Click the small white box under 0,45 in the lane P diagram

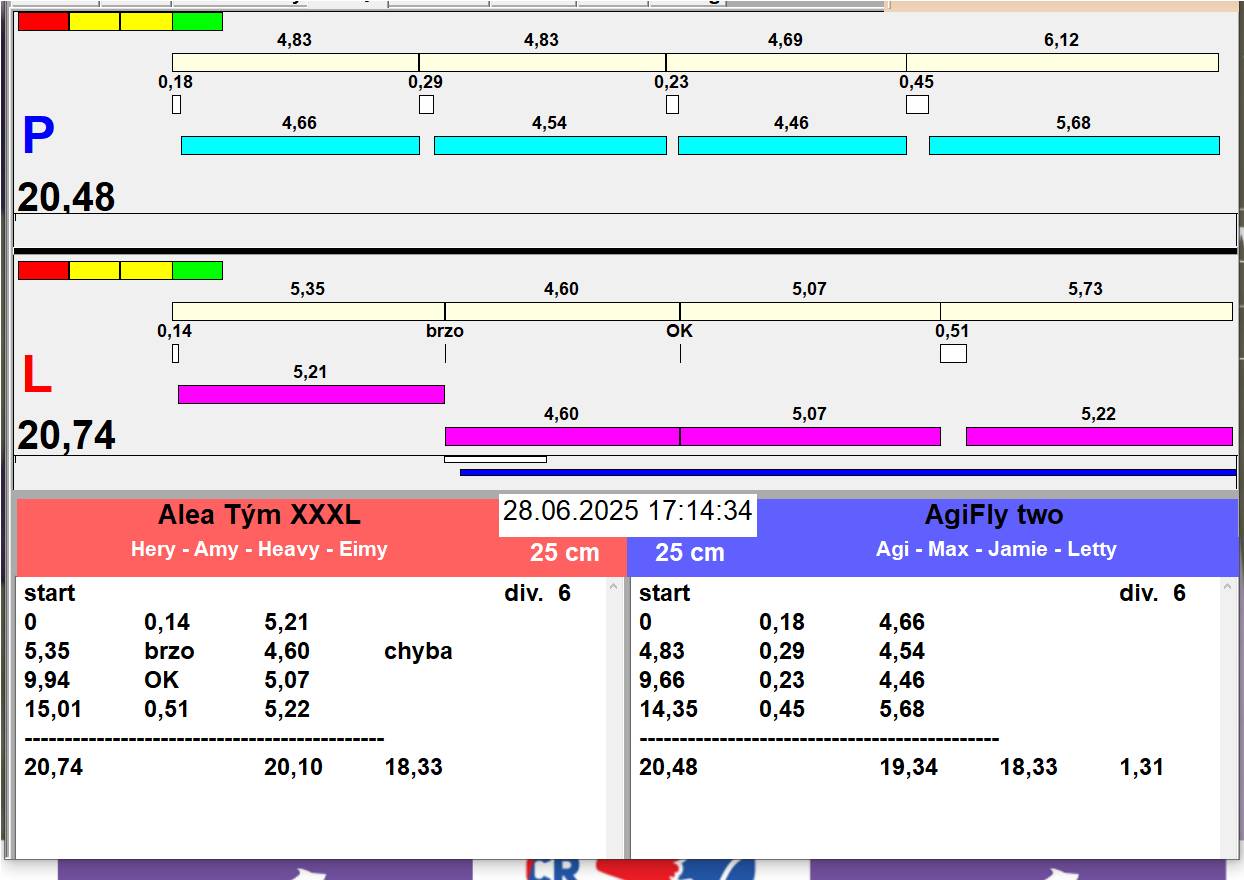pyautogui.click(x=917, y=104)
